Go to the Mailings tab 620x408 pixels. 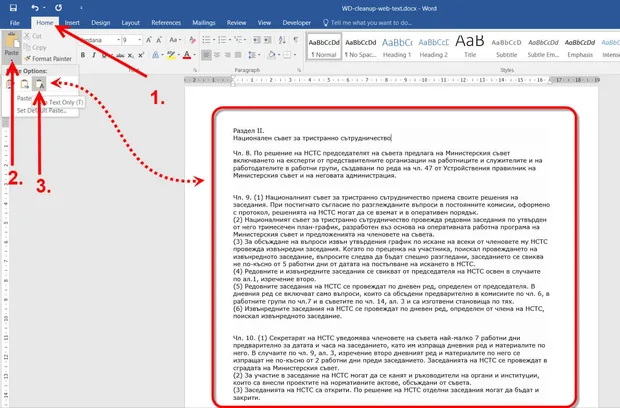tap(204, 23)
